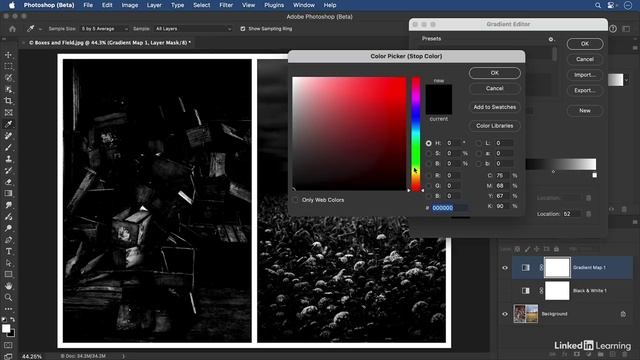Click OK in the Gradient Editor
Image resolution: width=640 pixels, height=360 pixels.
pos(585,44)
